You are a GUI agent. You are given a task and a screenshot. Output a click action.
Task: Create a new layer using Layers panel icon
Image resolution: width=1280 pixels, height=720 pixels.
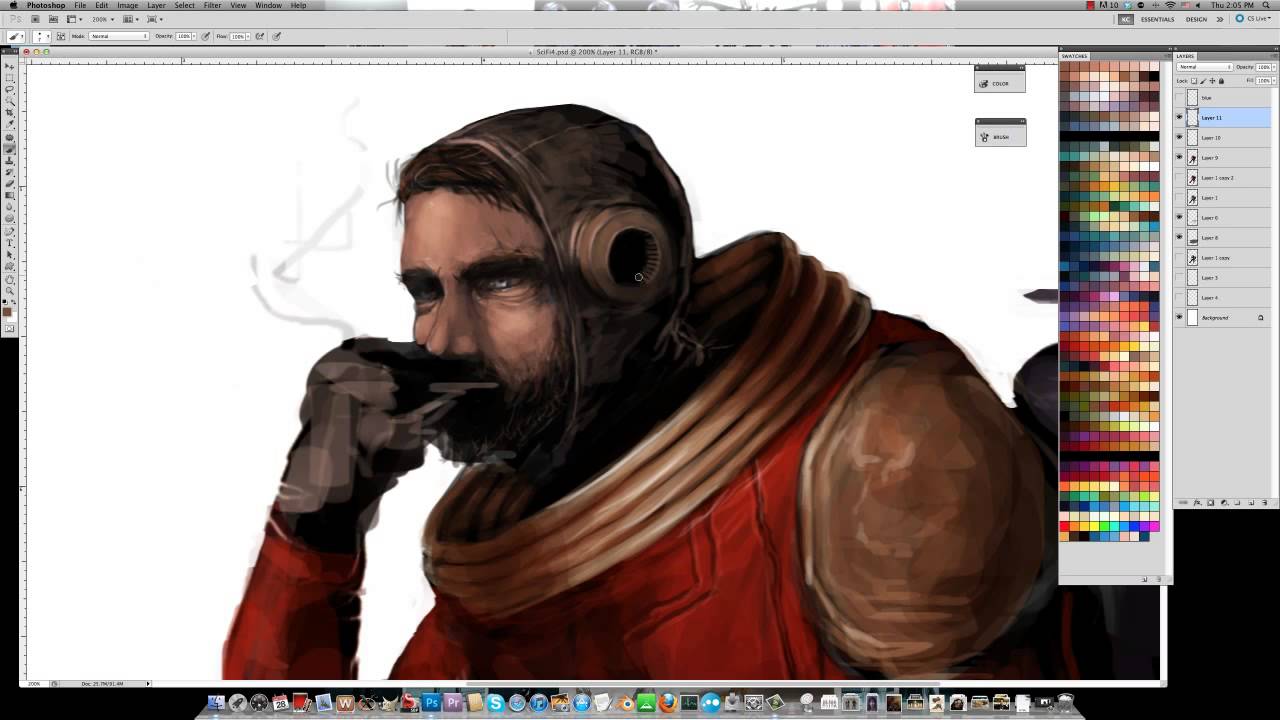(x=1251, y=502)
